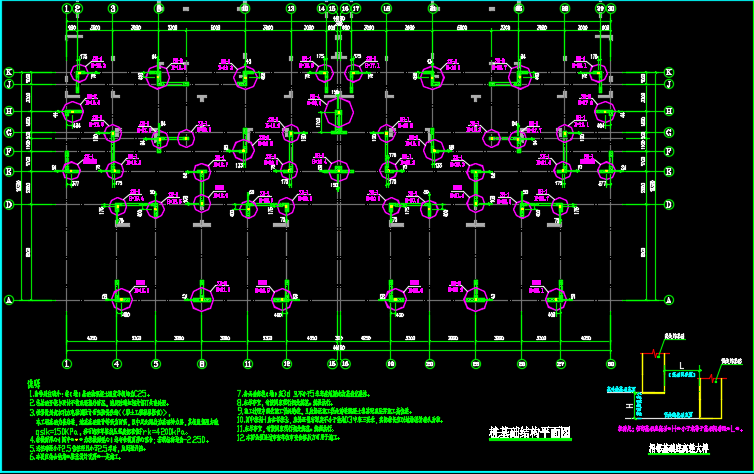Click axis bubble 17 at the top row
Image resolution: width=754 pixels, height=474 pixels.
(x=356, y=8)
